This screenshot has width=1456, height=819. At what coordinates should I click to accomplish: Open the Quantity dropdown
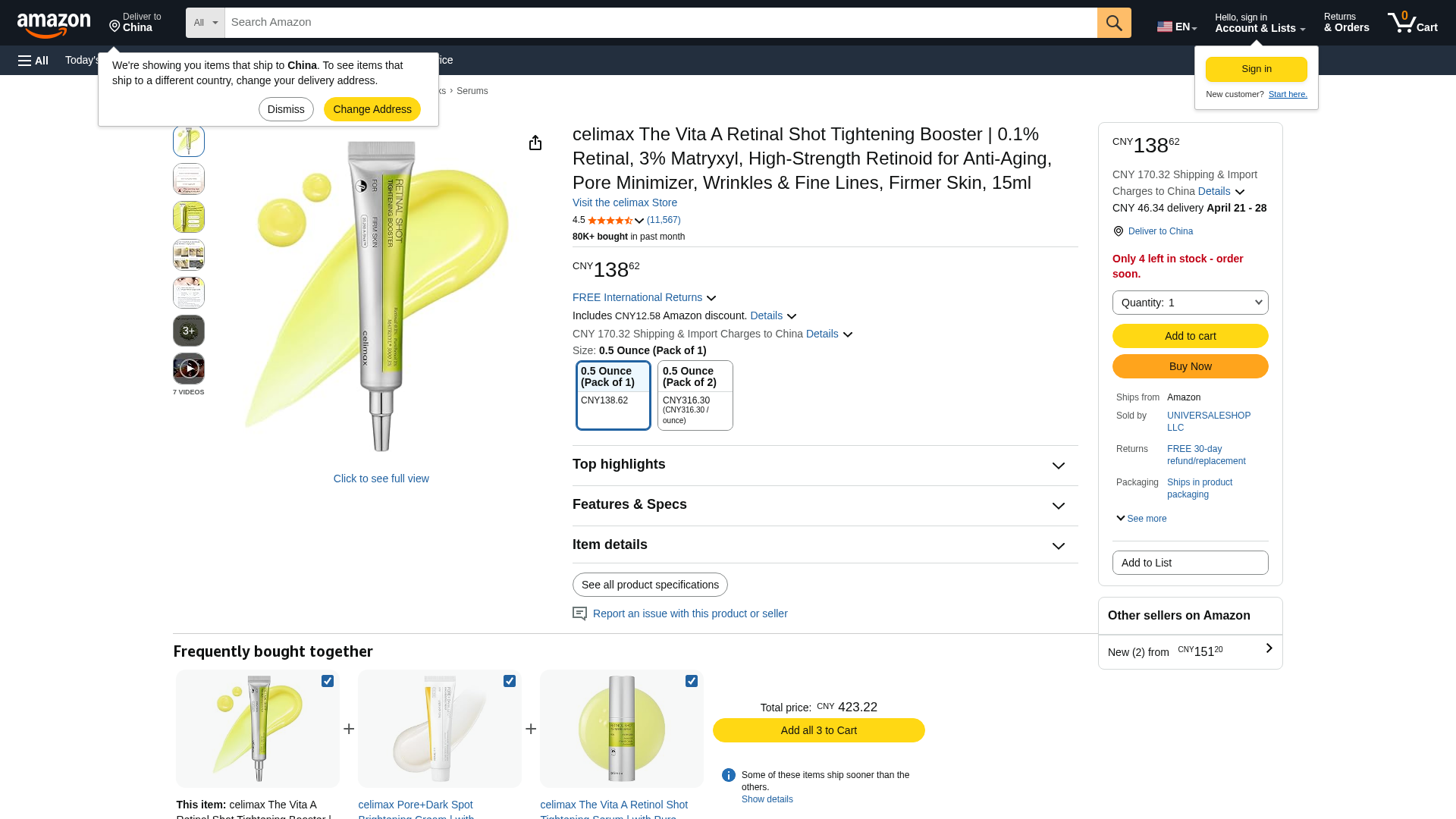(x=1190, y=303)
